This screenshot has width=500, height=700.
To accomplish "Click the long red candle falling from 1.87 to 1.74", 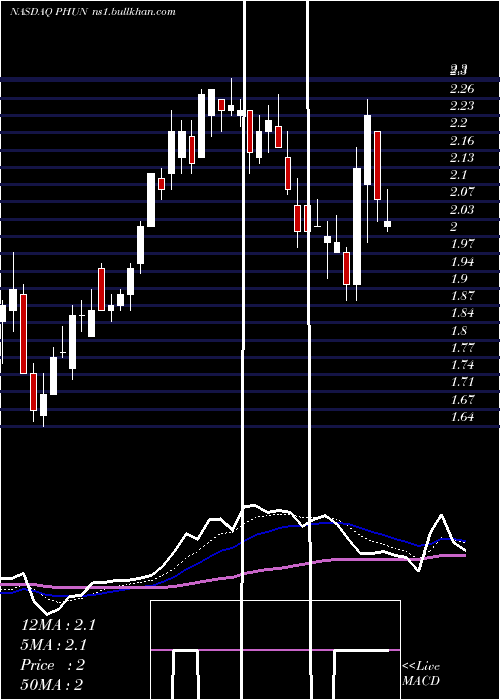I will [x=23, y=333].
